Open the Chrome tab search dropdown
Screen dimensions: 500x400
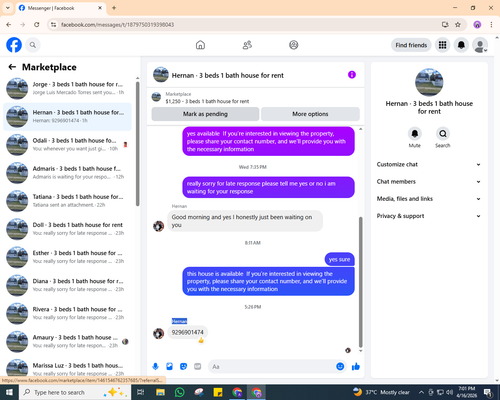point(8,8)
